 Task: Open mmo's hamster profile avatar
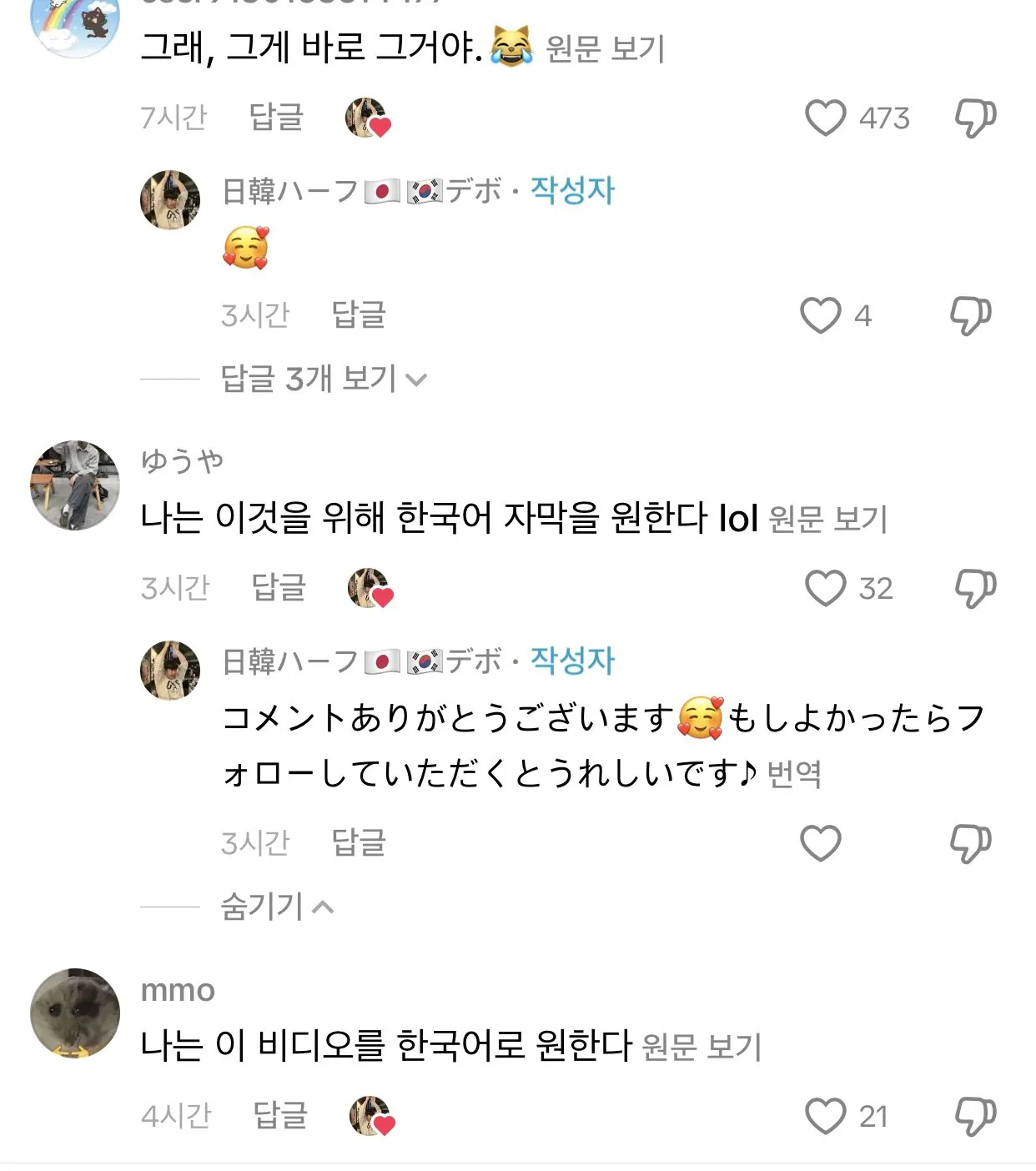(x=75, y=1013)
